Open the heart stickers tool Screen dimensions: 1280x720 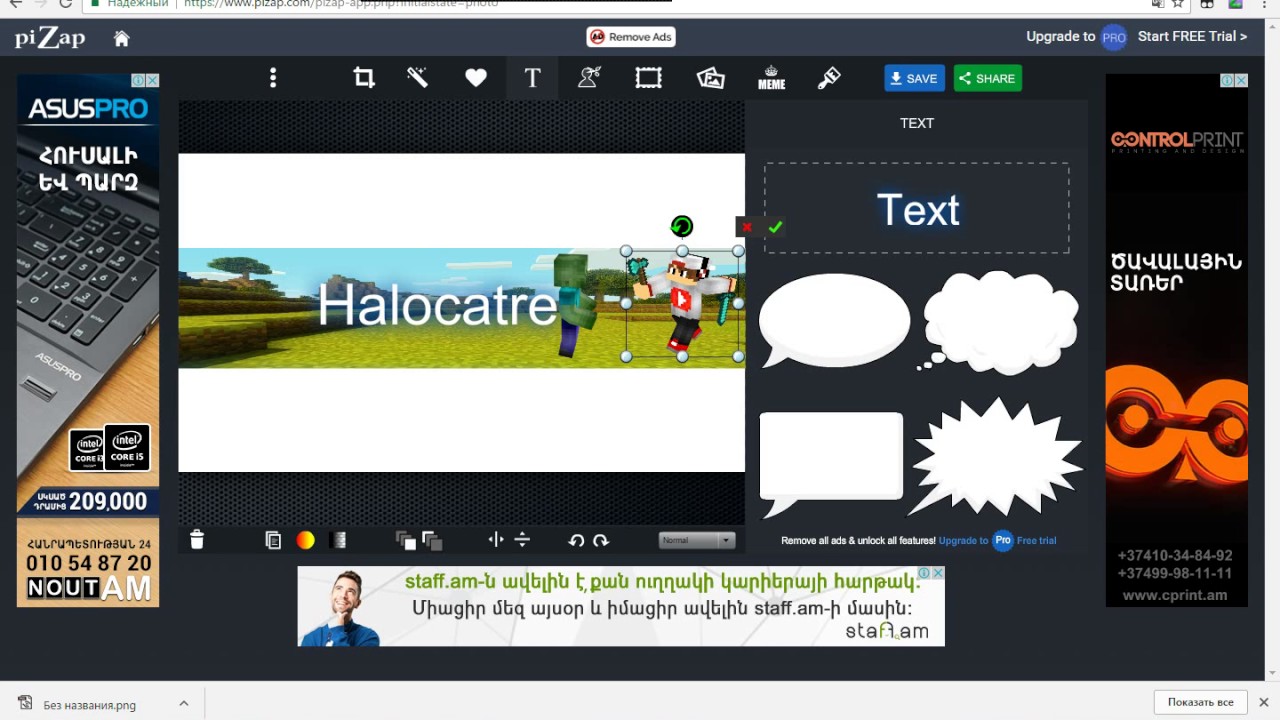[476, 78]
